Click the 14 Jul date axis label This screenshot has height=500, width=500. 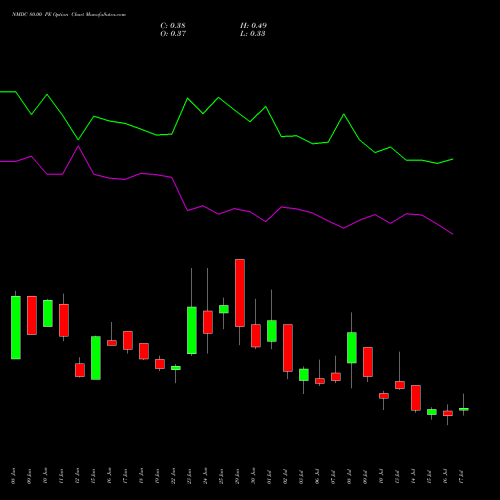click(x=413, y=476)
